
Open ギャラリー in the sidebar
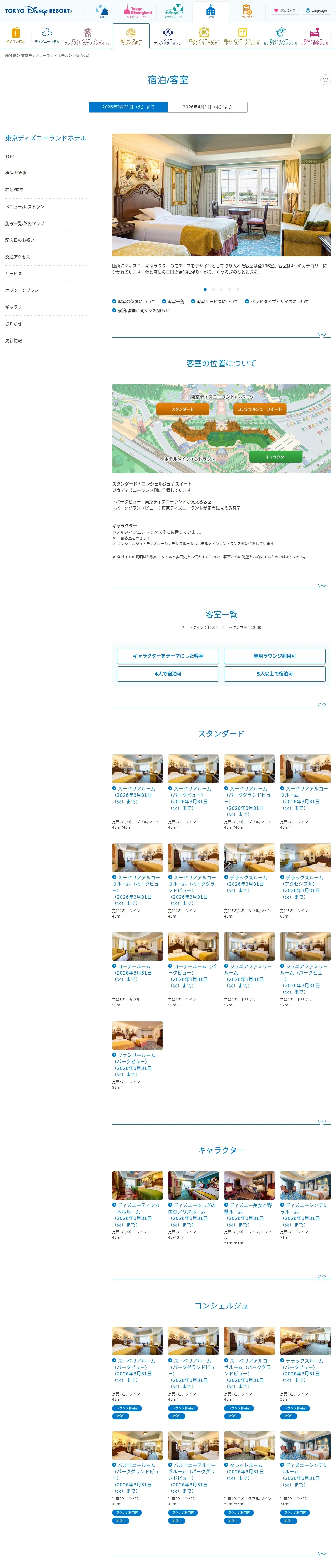[46, 307]
